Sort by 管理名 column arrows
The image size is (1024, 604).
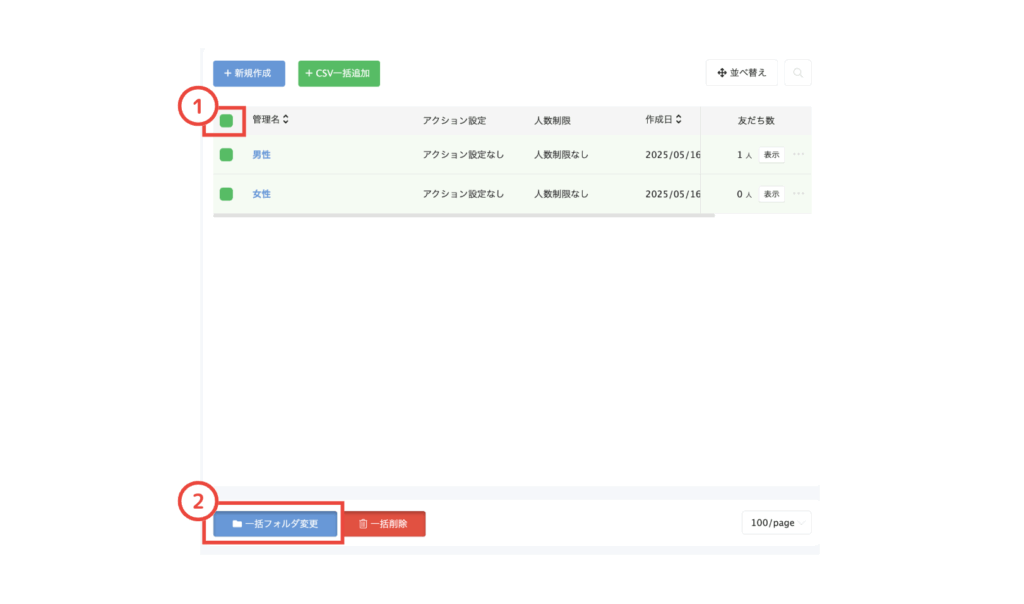(x=286, y=119)
